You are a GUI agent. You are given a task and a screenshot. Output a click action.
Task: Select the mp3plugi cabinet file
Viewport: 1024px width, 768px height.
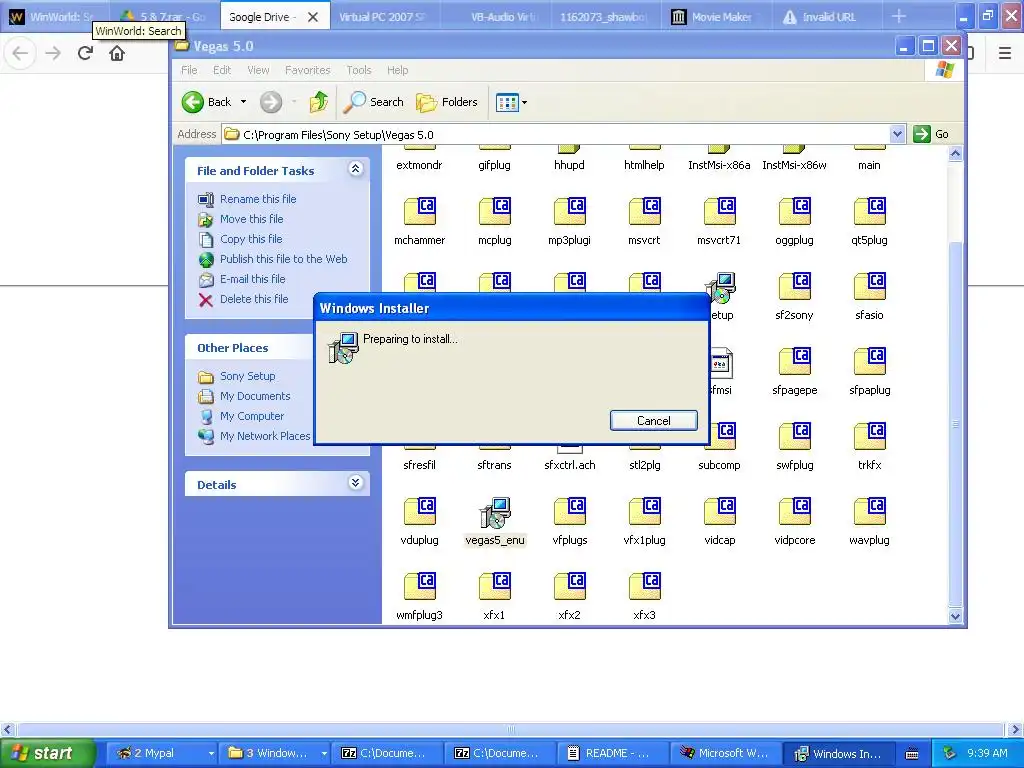pyautogui.click(x=569, y=221)
